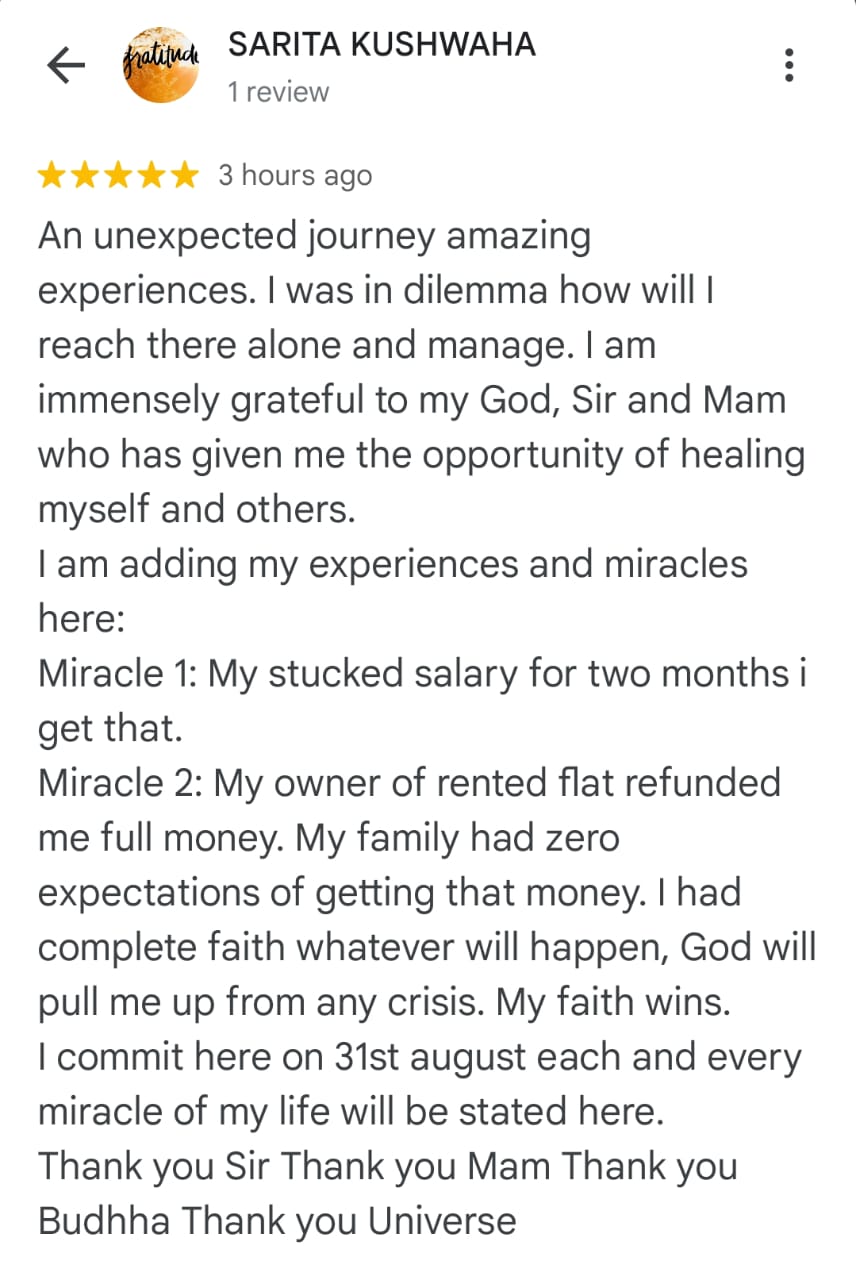Tap the 'immensely grateful to my God' line

(412, 402)
